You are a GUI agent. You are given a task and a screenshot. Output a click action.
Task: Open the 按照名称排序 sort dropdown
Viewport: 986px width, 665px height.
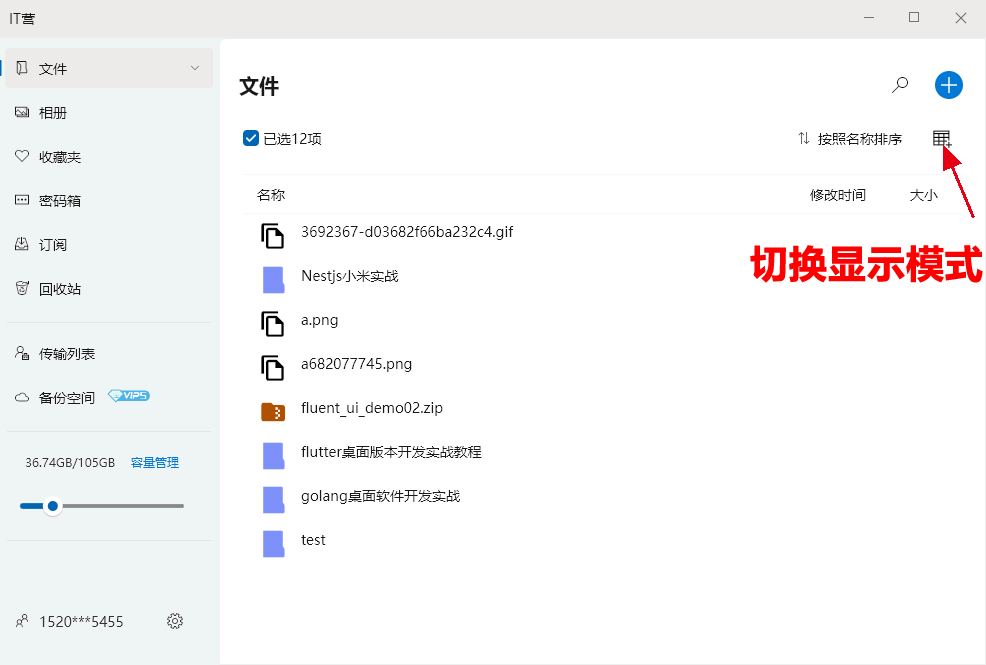(859, 139)
